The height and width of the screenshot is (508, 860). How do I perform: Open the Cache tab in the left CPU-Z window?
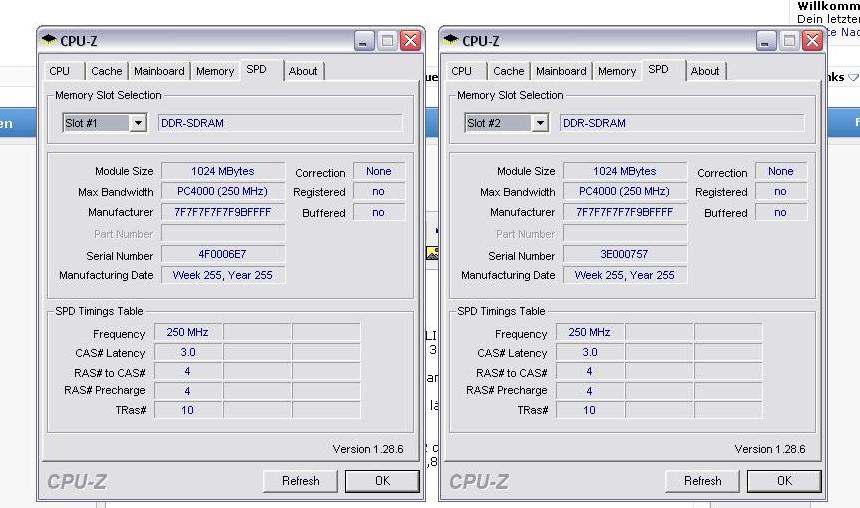(106, 71)
